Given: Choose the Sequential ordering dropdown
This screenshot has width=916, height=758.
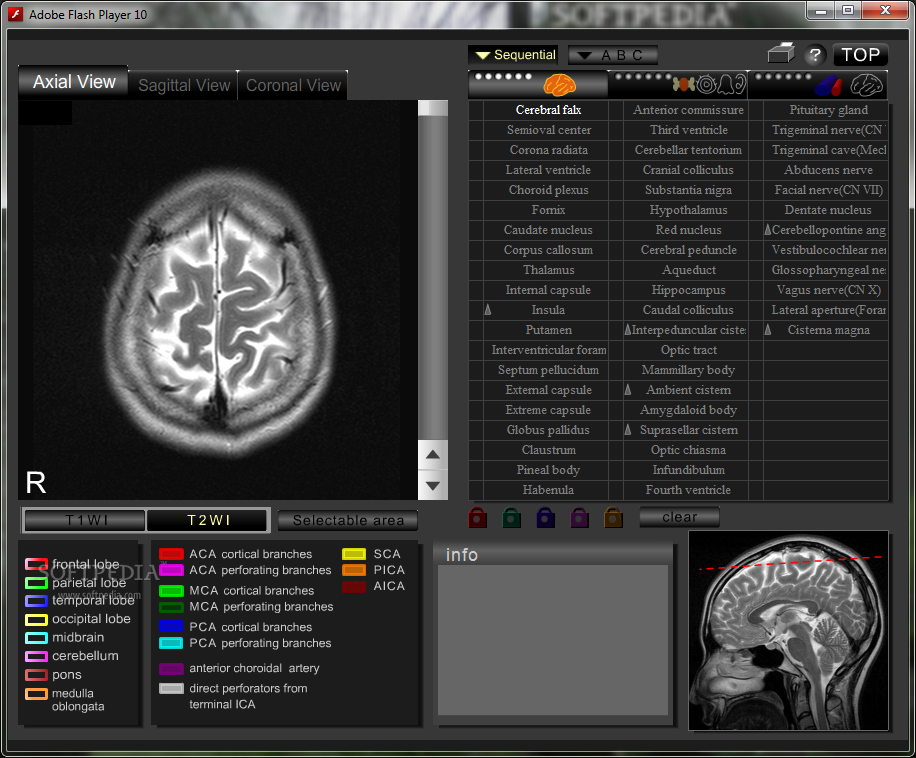Looking at the screenshot, I should click(513, 55).
